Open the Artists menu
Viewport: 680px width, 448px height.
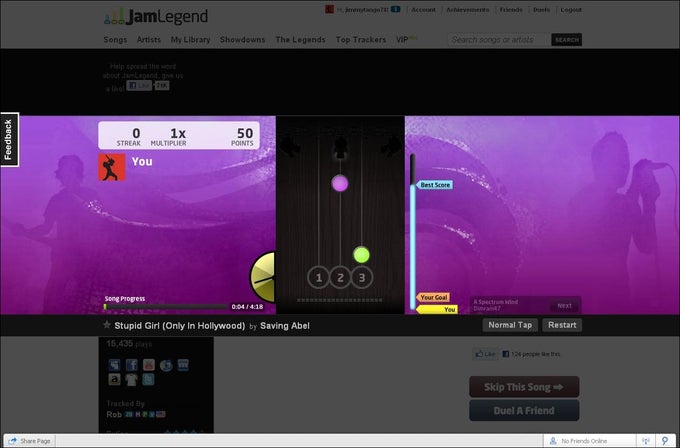[149, 39]
